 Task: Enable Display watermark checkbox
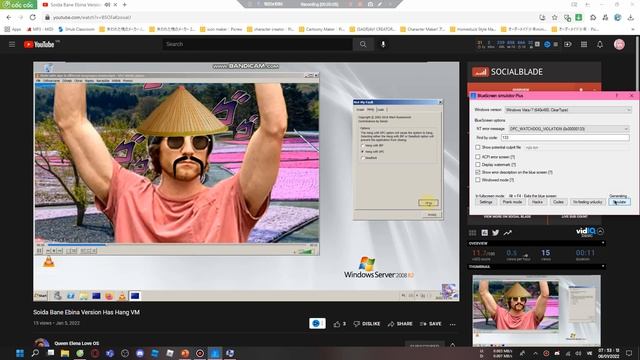478,164
